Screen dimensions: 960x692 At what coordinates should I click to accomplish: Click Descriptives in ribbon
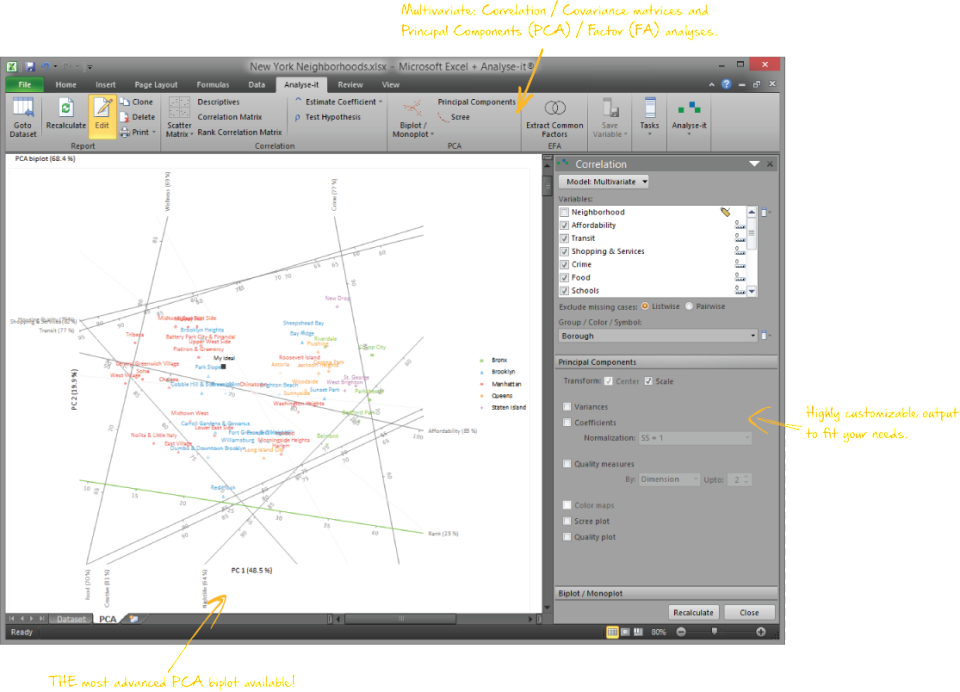click(219, 102)
